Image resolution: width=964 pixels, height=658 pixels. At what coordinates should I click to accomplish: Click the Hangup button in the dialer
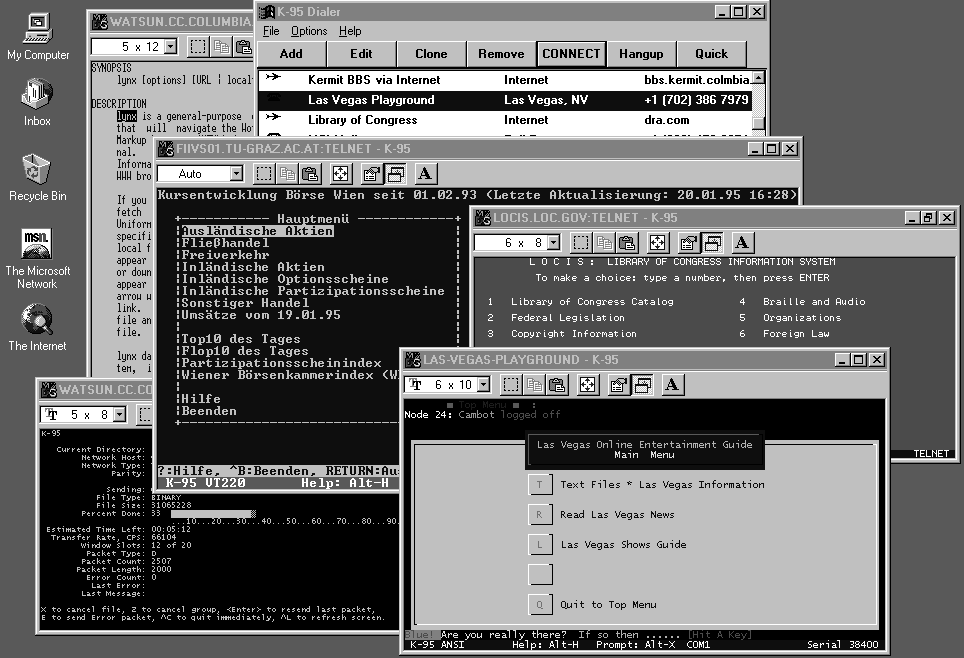(x=641, y=54)
